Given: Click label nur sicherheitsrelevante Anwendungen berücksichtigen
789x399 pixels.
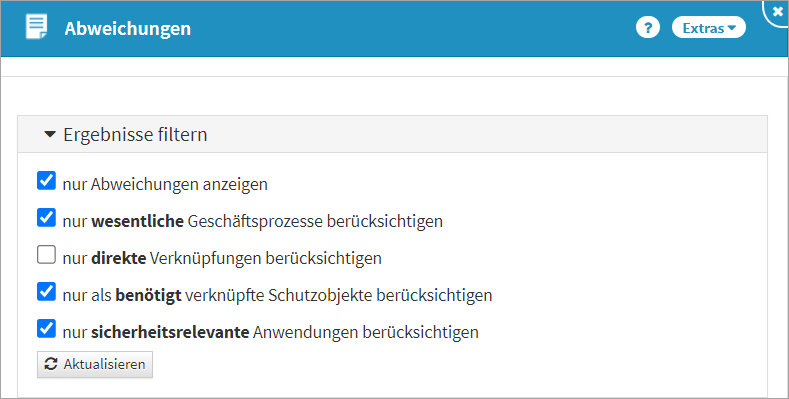Looking at the screenshot, I should point(270,332).
